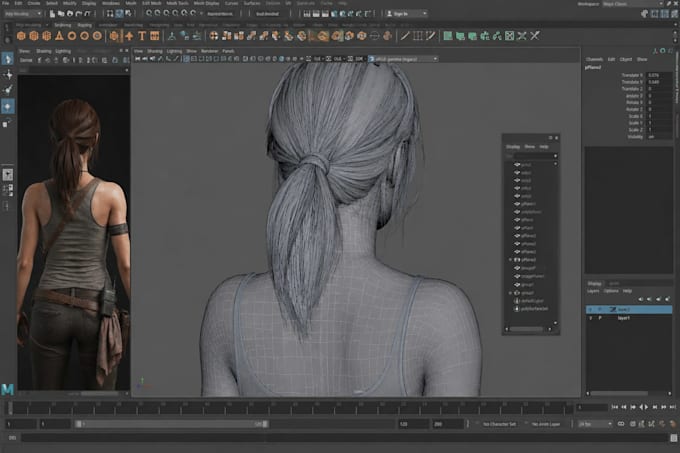Click the playback range slider bar
Viewport: 680px width, 453px height.
click(x=172, y=424)
